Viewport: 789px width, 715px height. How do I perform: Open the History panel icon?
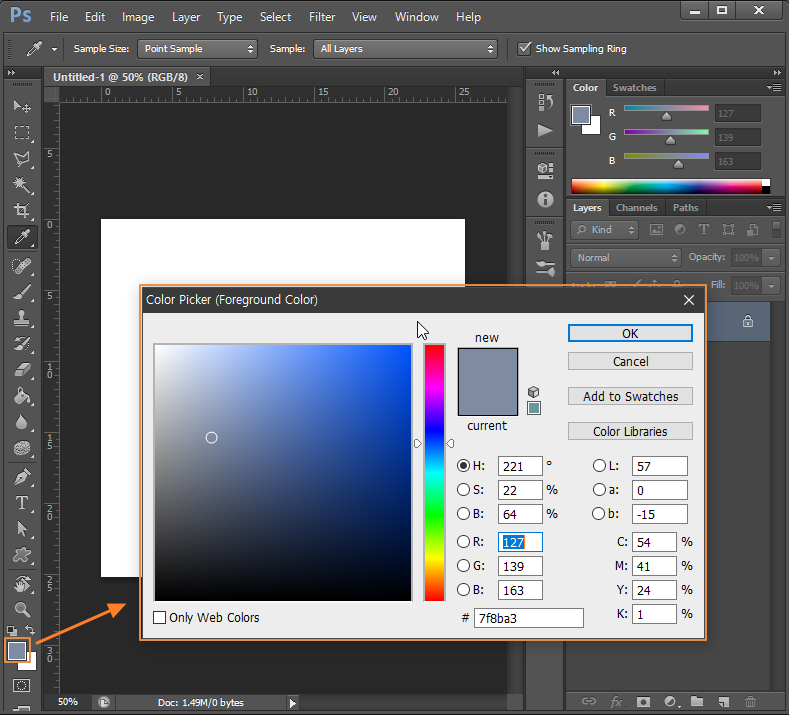point(545,102)
